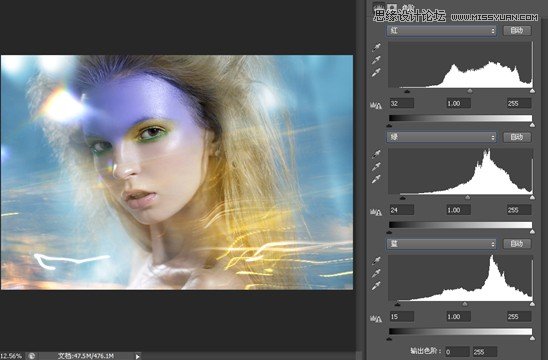Screen dimensions: 548x360
Task: Pick the black point eyedropper in blue levels
Action: pos(376,260)
